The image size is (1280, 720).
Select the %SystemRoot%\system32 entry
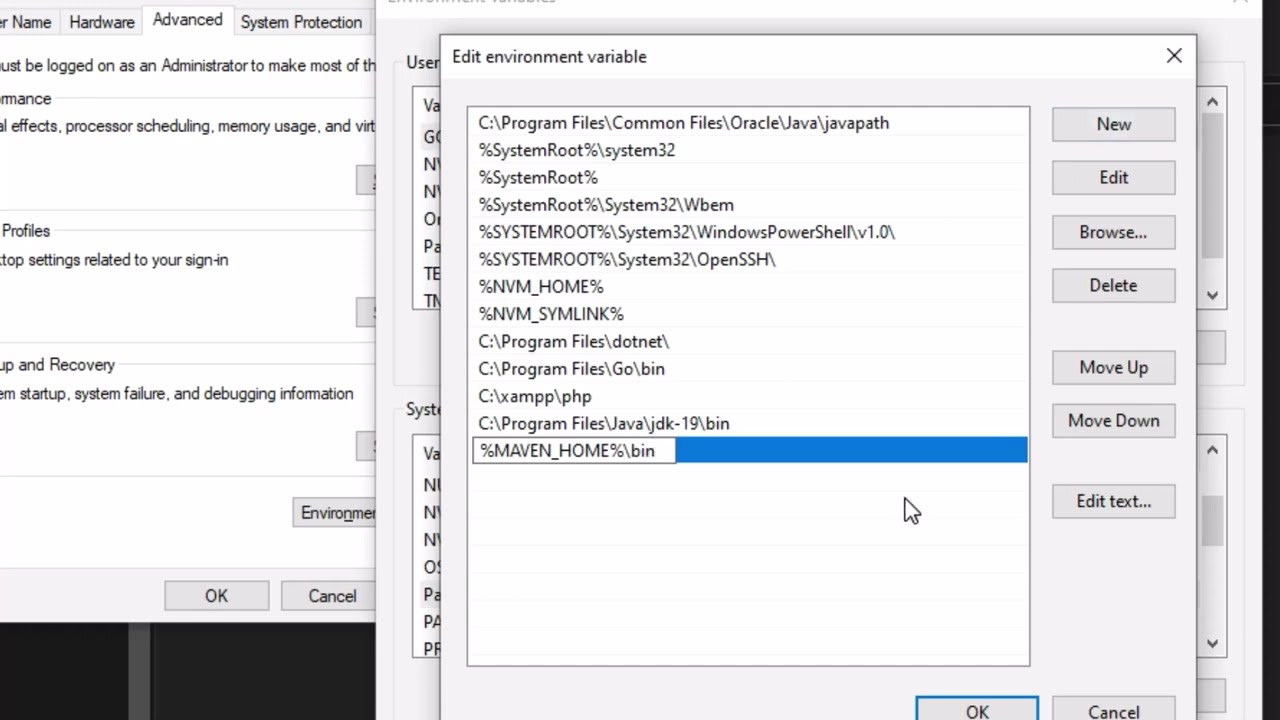click(x=748, y=150)
